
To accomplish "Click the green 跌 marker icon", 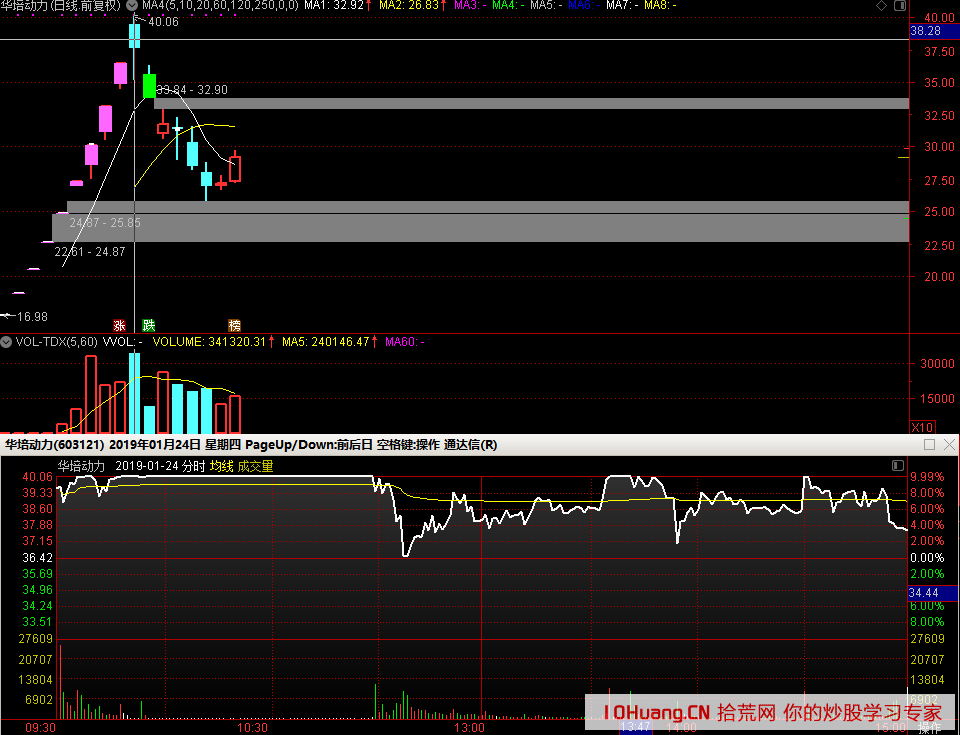I will (x=149, y=325).
